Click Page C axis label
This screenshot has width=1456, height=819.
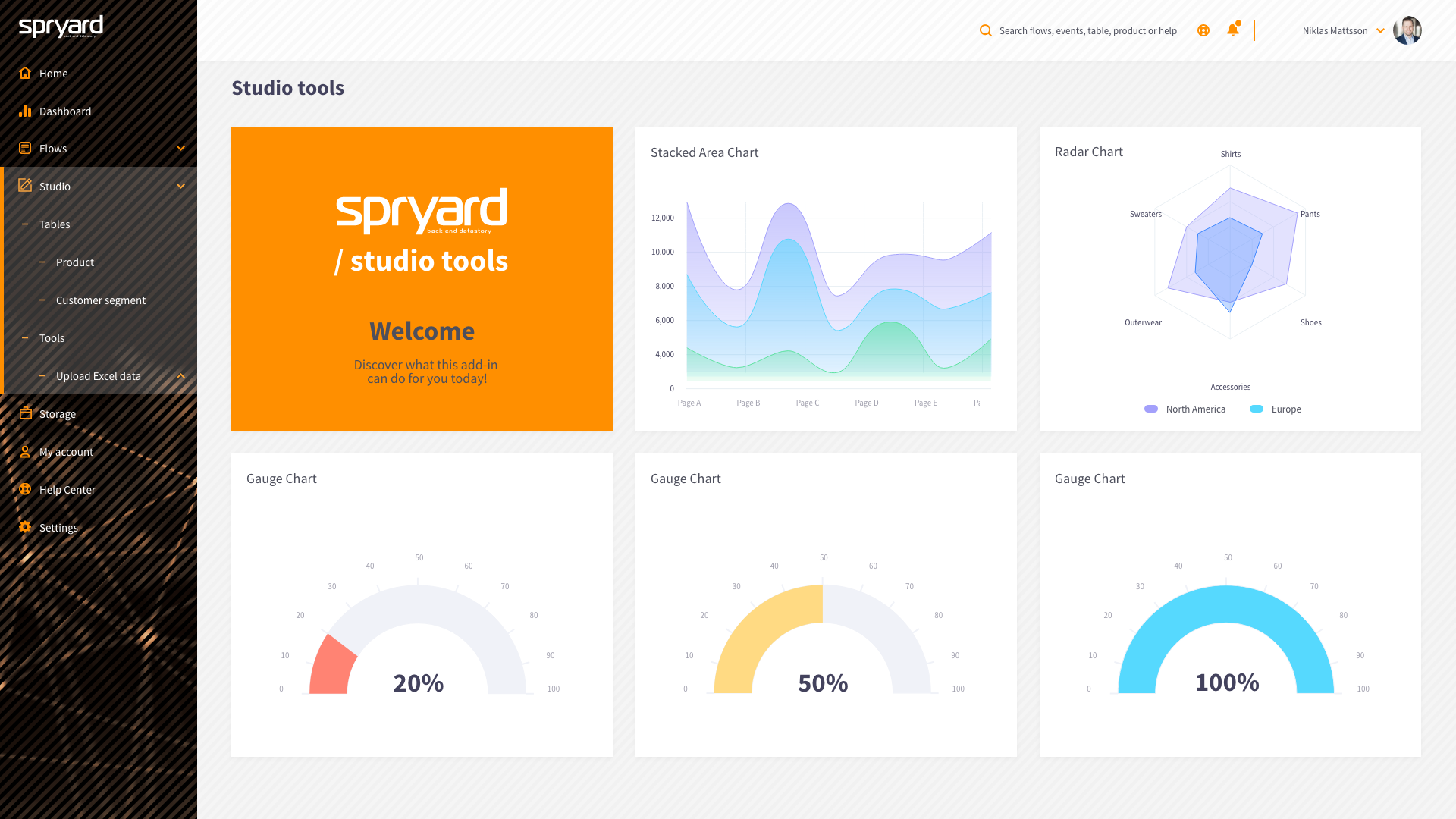[808, 403]
